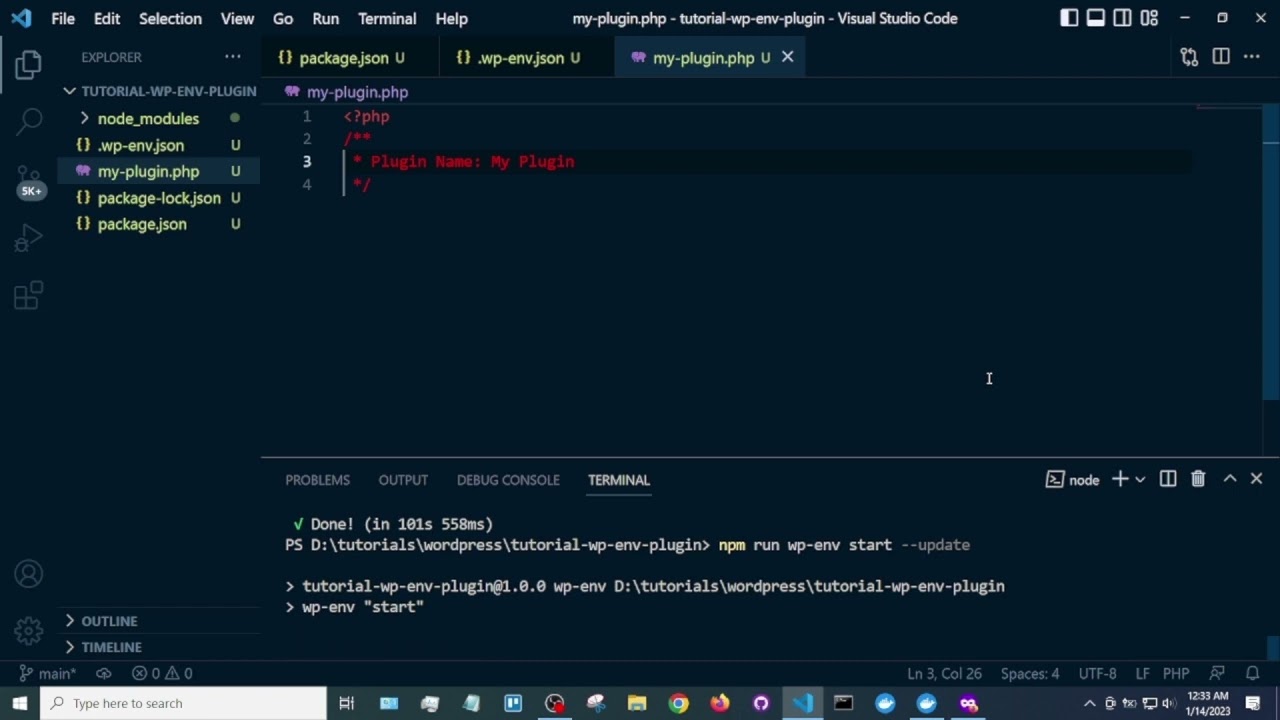Open the Go menu
Screen dimensions: 1280x720
click(x=283, y=18)
